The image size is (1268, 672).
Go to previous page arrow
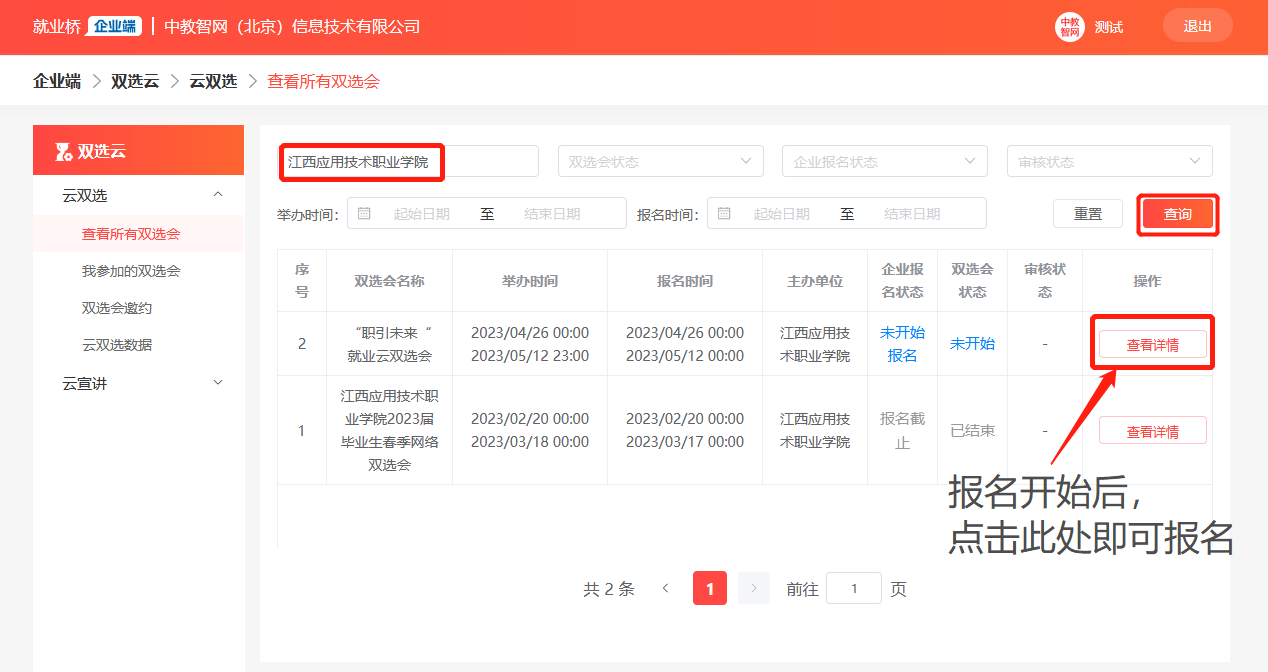(x=665, y=589)
